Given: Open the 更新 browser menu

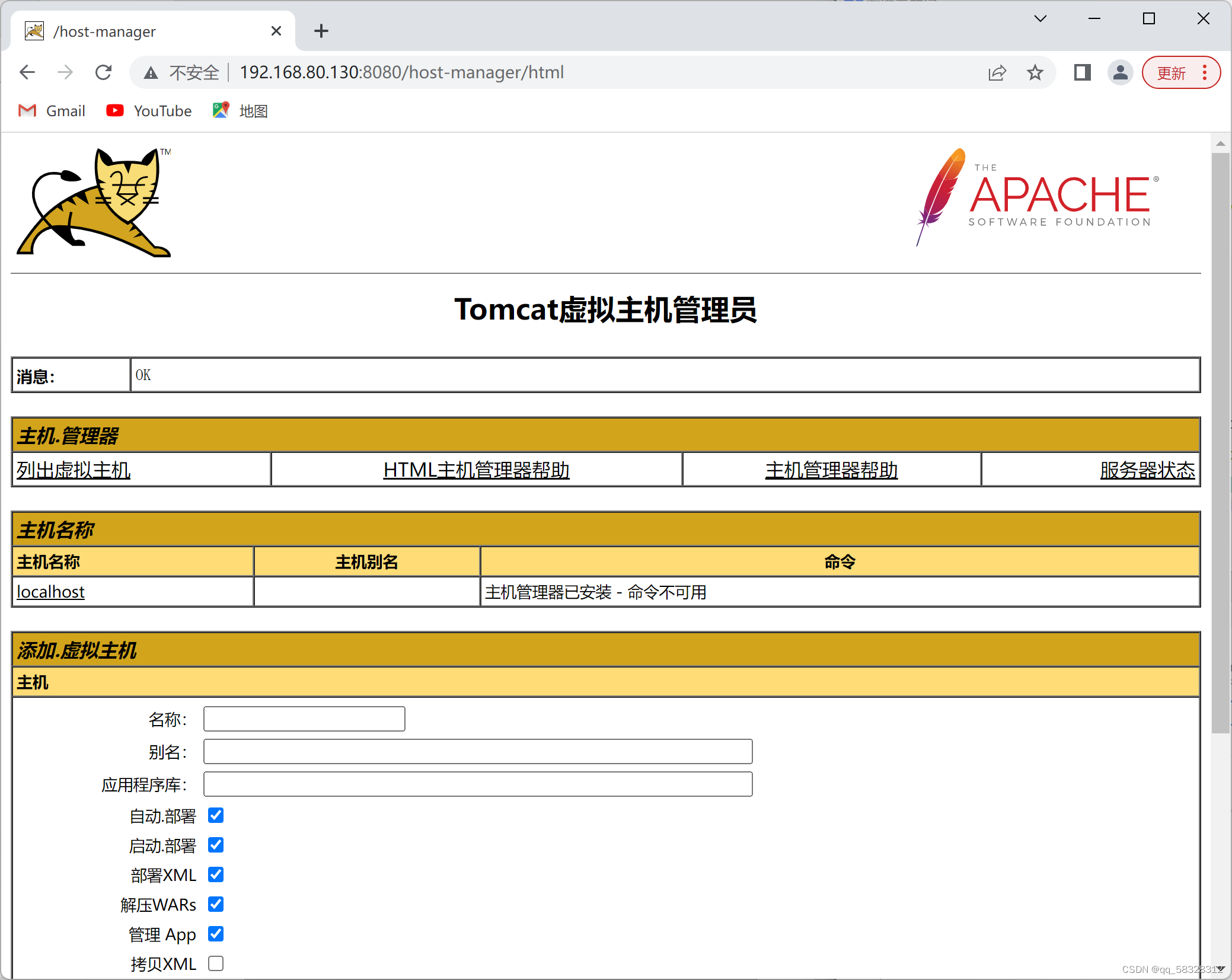Looking at the screenshot, I should [x=1180, y=72].
